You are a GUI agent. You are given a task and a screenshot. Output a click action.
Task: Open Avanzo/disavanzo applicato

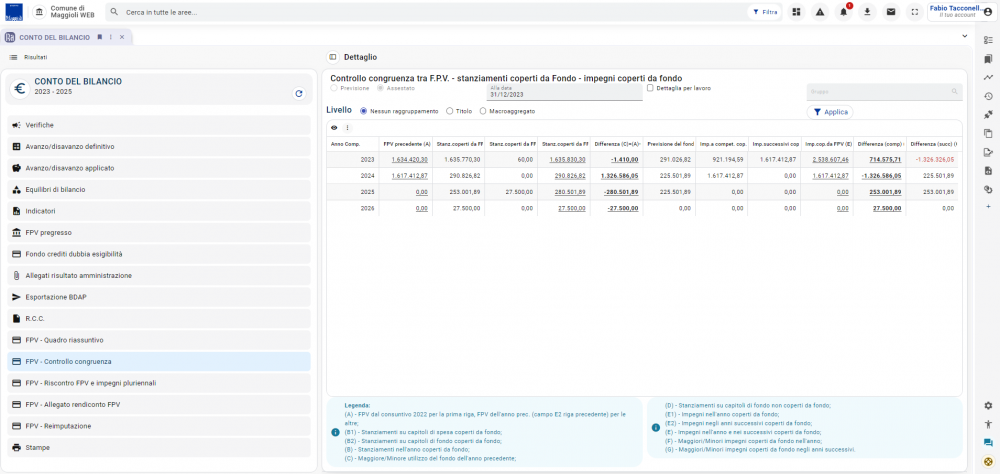pyautogui.click(x=159, y=168)
